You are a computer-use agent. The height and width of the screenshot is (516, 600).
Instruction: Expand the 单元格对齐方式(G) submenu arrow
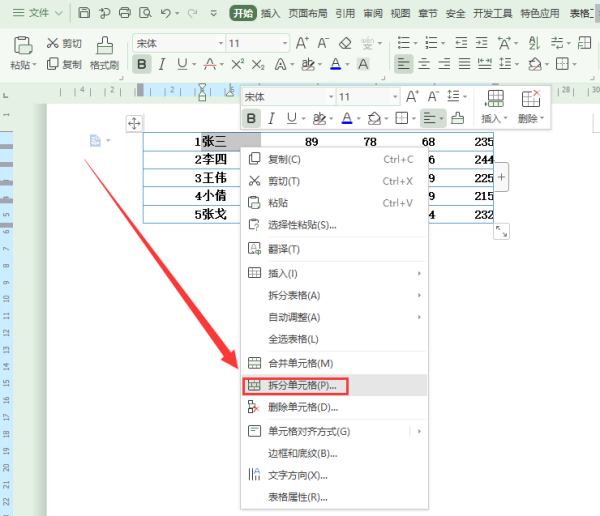pyautogui.click(x=419, y=431)
